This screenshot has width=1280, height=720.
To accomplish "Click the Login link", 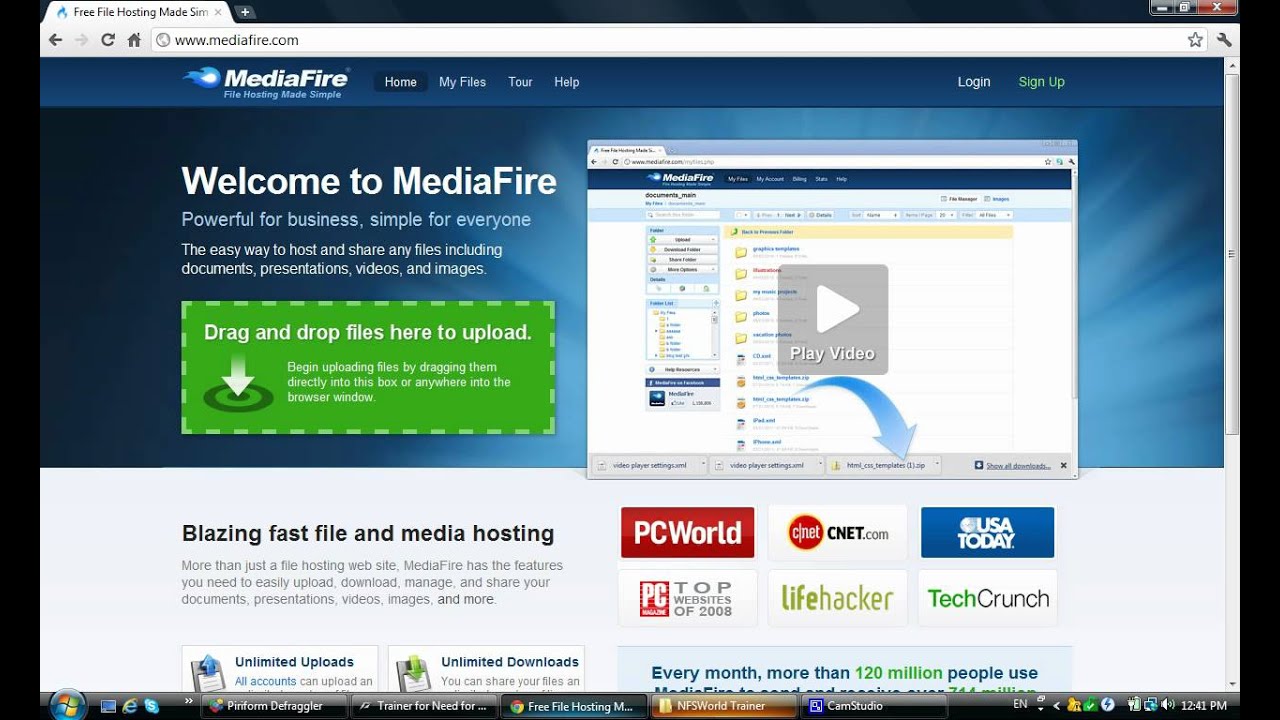I will pyautogui.click(x=974, y=82).
